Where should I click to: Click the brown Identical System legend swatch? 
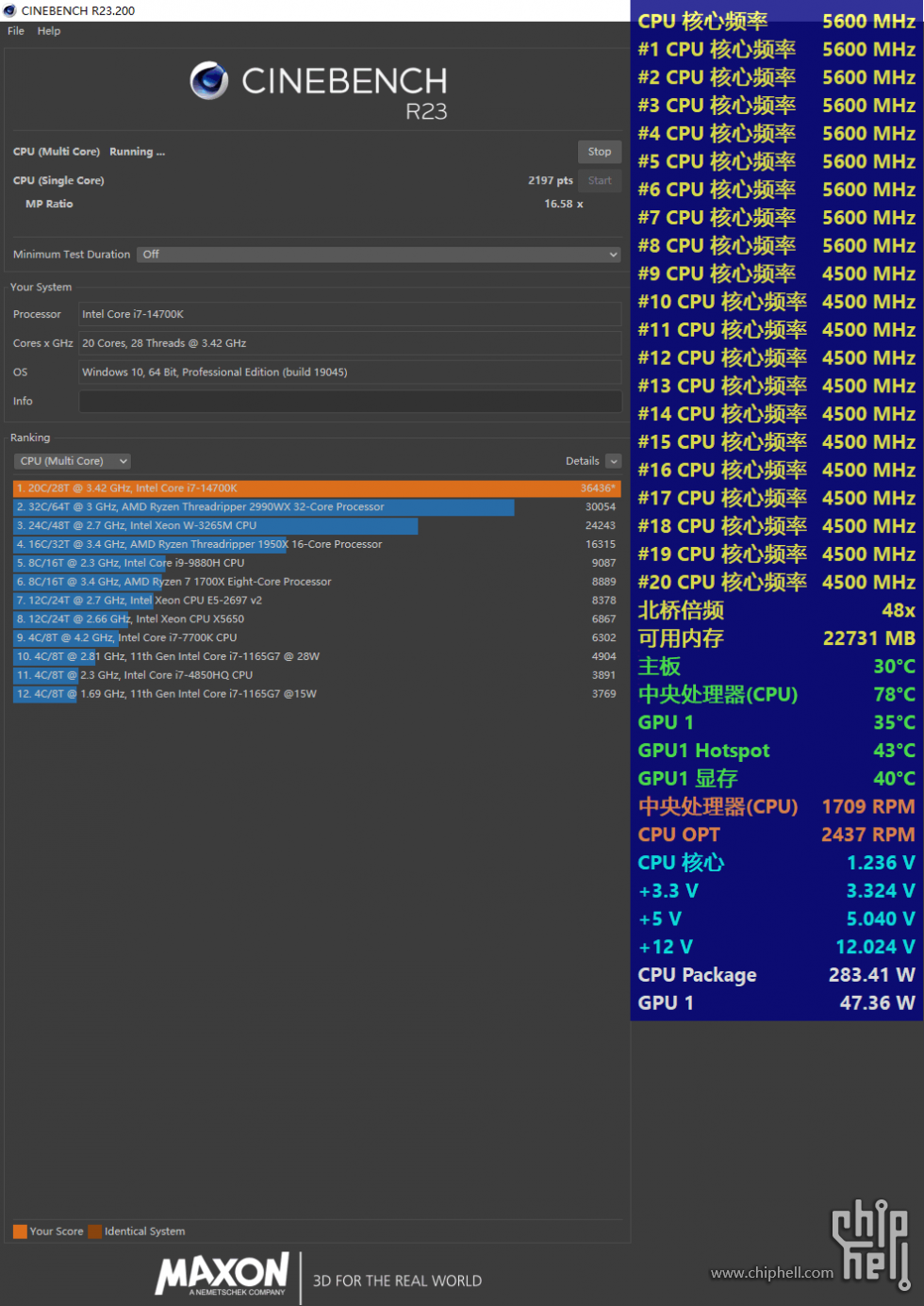point(94,1232)
